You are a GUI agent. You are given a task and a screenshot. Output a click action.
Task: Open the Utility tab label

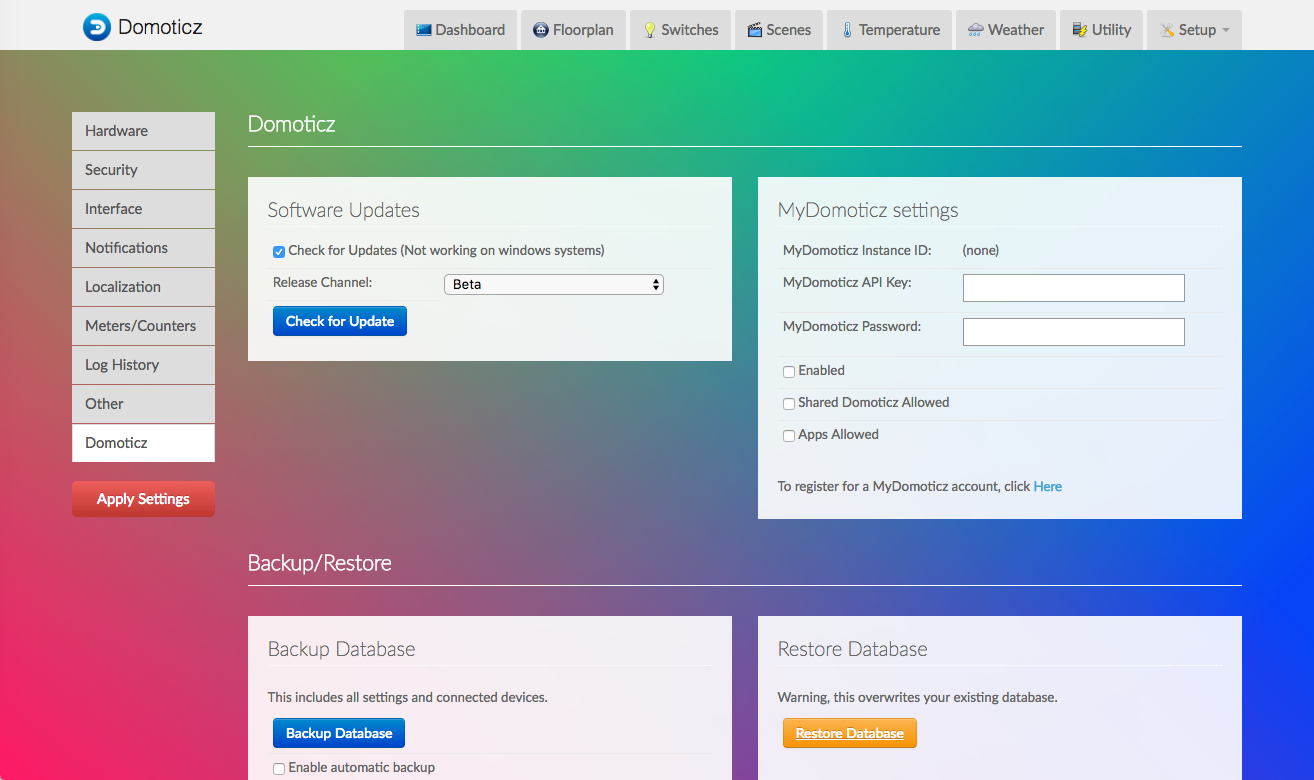point(1111,30)
